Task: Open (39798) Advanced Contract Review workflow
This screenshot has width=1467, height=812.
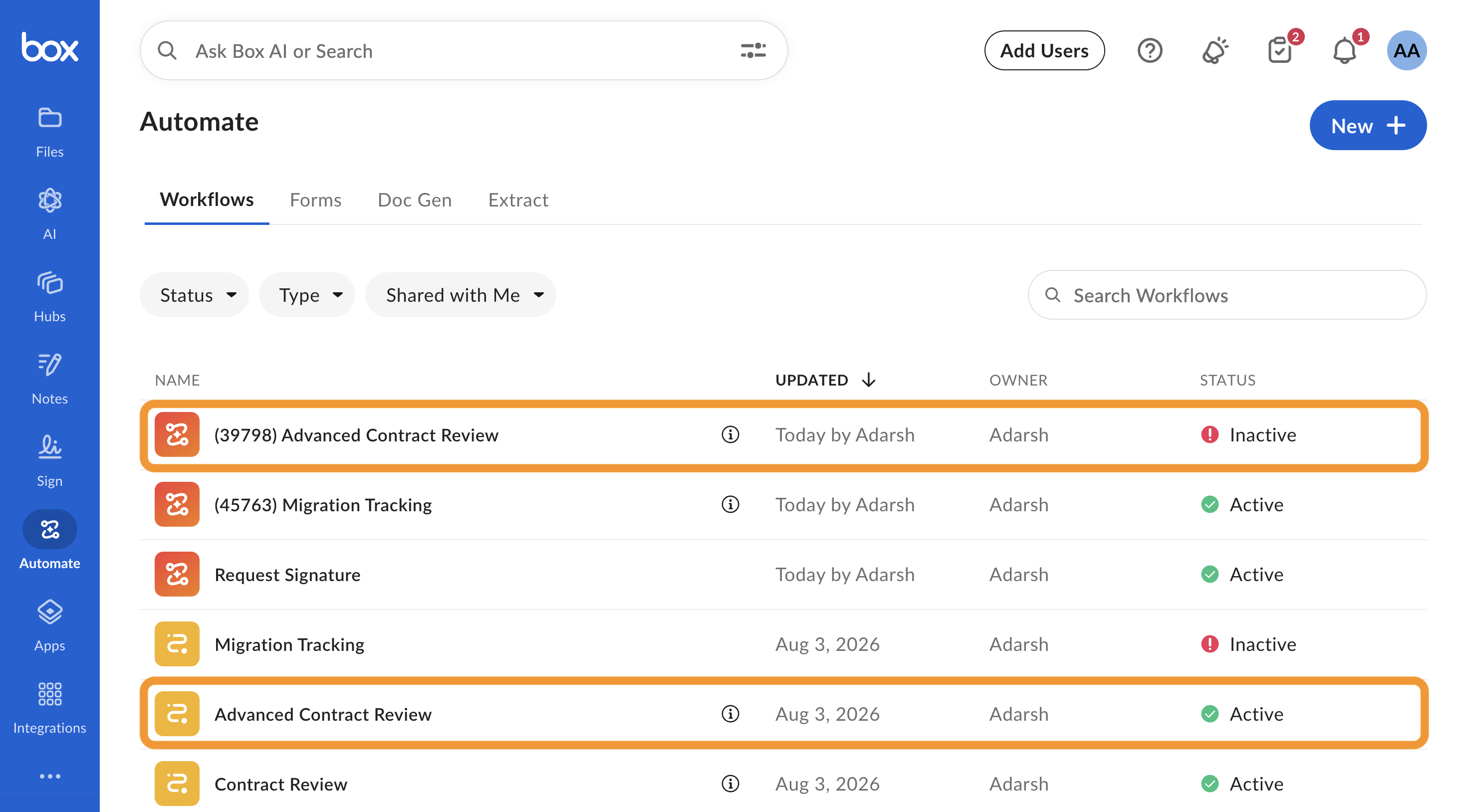Action: pos(356,435)
